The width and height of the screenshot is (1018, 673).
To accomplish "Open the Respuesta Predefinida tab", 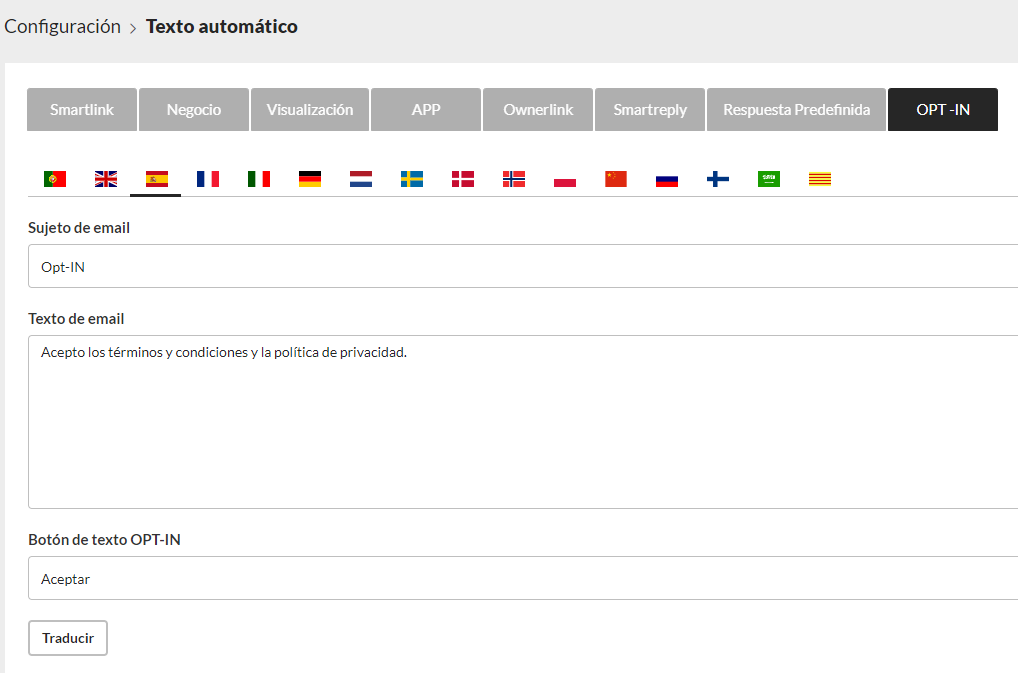I will pyautogui.click(x=796, y=110).
